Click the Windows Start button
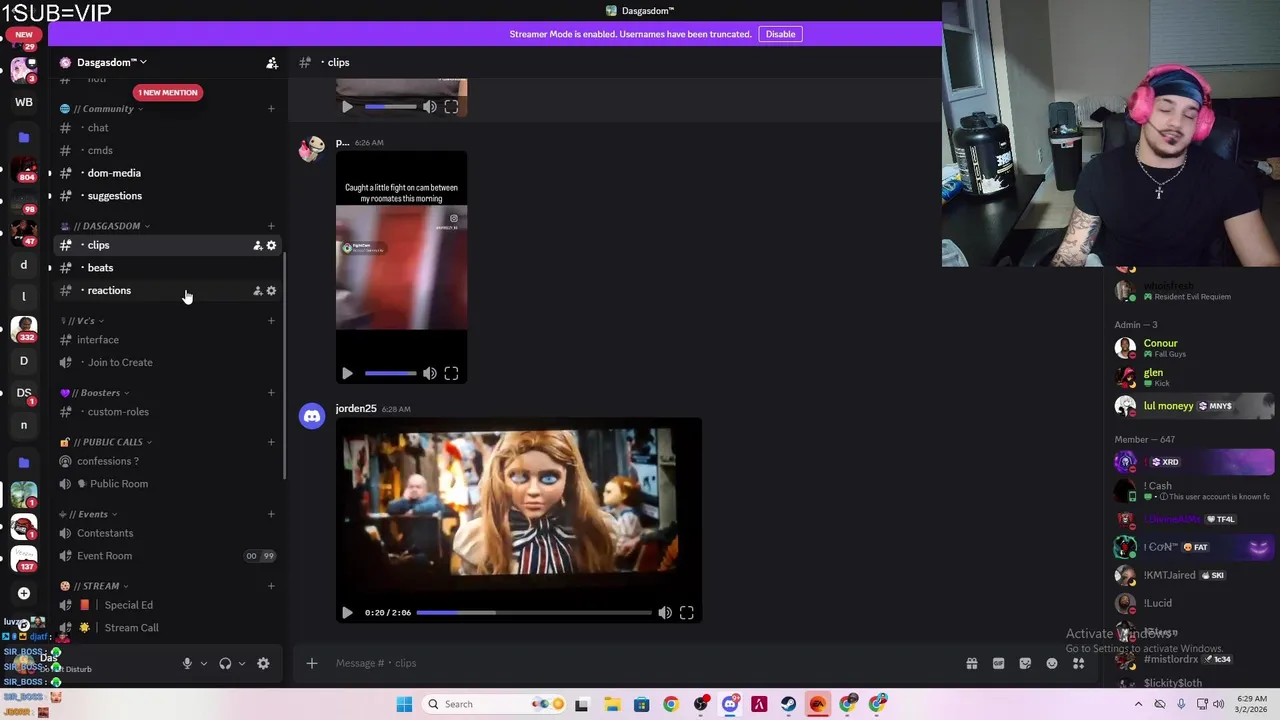Image resolution: width=1280 pixels, height=720 pixels. pos(404,704)
